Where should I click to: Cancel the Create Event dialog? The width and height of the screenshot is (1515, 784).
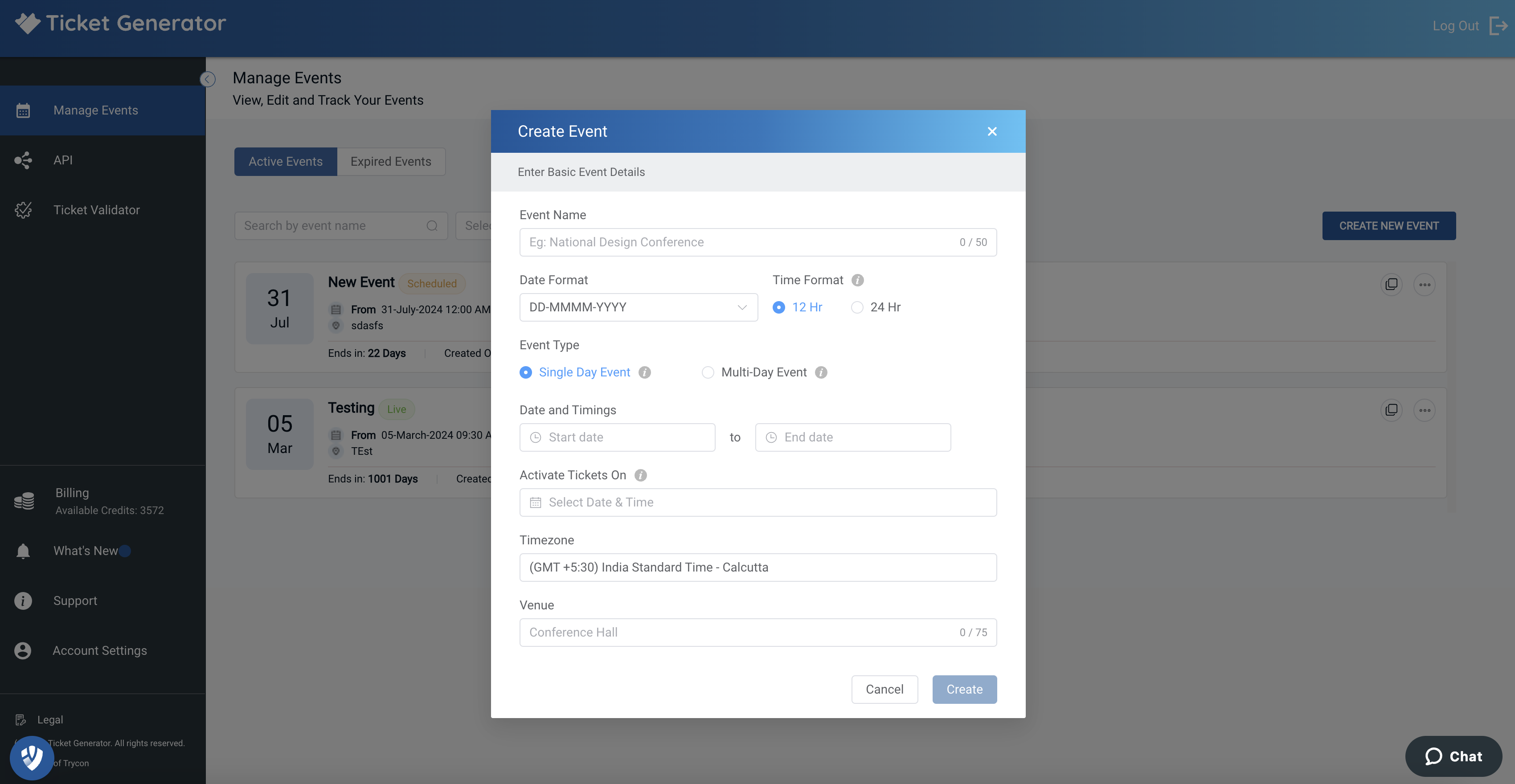884,689
